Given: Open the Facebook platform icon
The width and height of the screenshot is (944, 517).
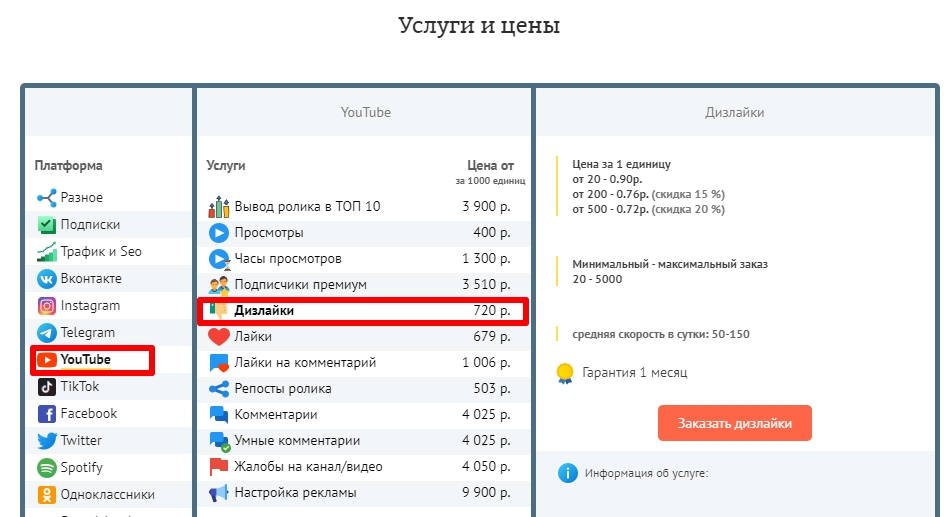Looking at the screenshot, I should (x=46, y=414).
